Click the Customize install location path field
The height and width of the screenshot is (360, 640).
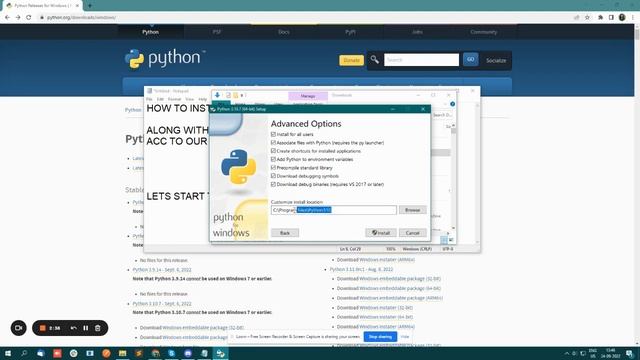pyautogui.click(x=333, y=210)
